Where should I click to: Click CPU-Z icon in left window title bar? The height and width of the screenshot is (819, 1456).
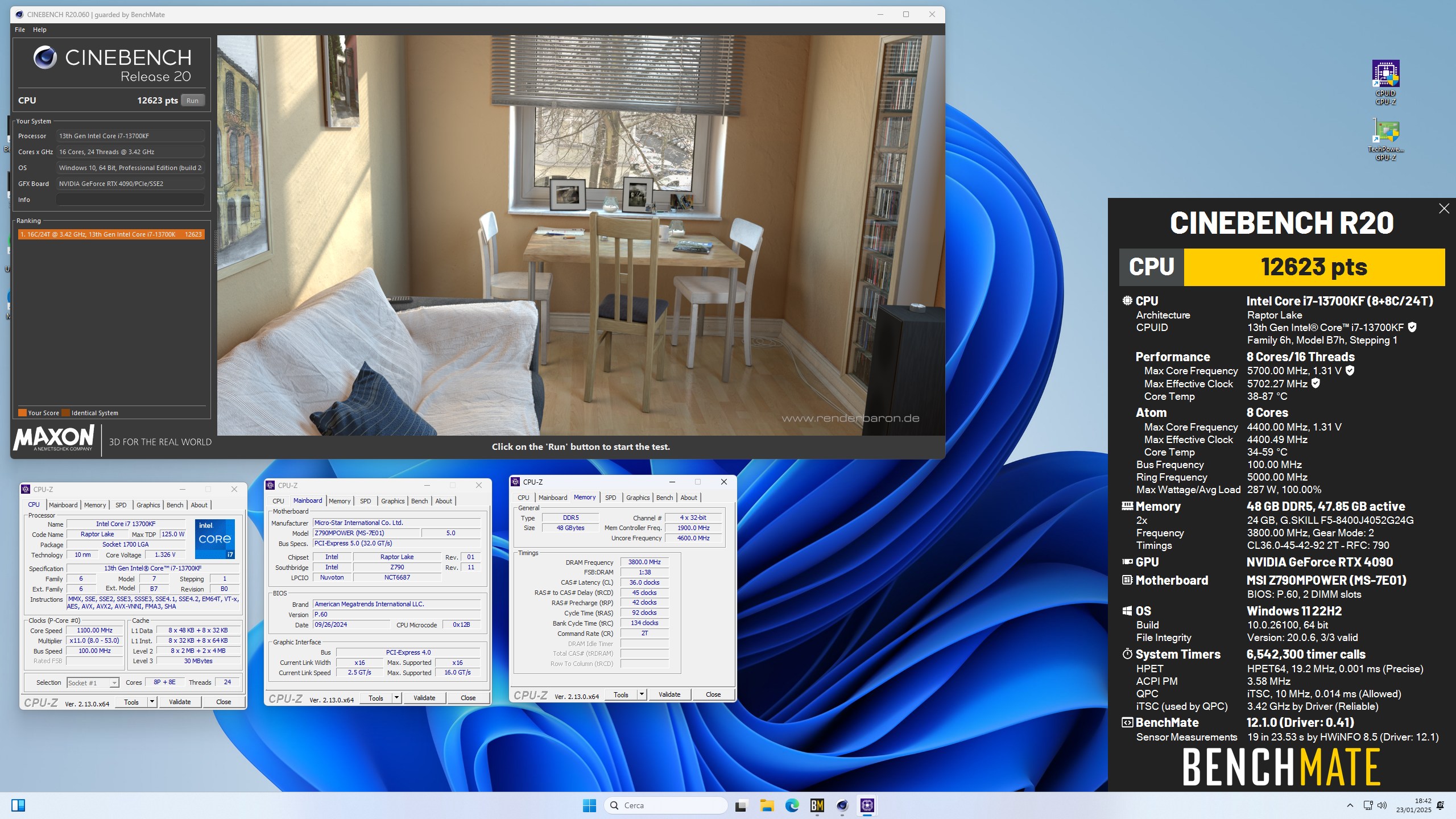coord(26,489)
